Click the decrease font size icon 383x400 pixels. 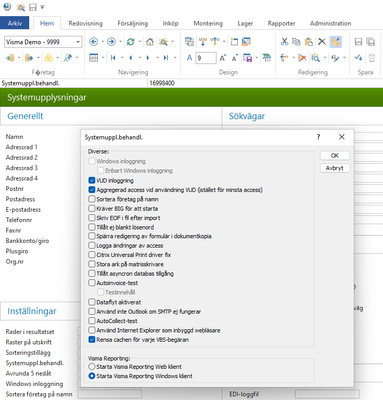(235, 58)
